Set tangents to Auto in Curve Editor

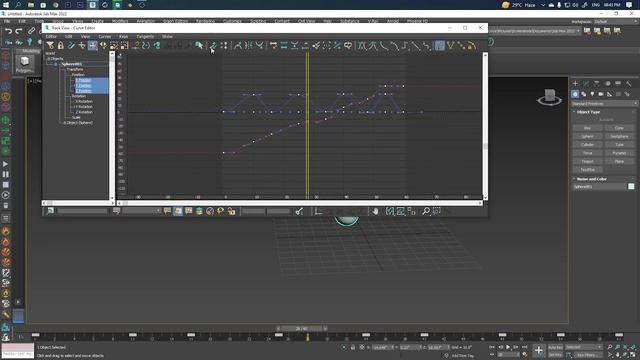click(362, 45)
